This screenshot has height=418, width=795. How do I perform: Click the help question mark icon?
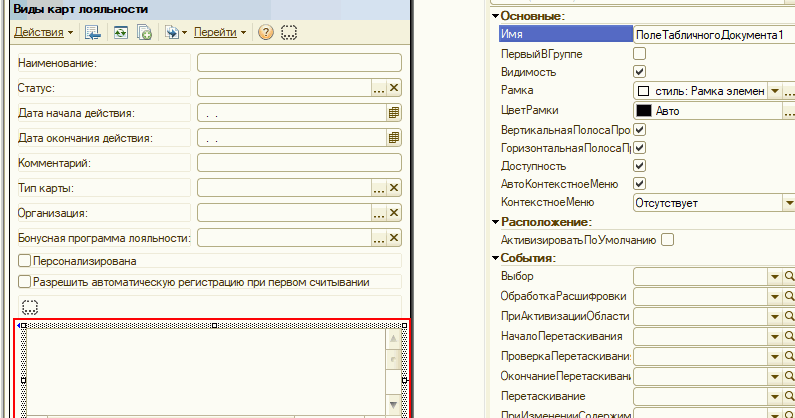tap(266, 32)
